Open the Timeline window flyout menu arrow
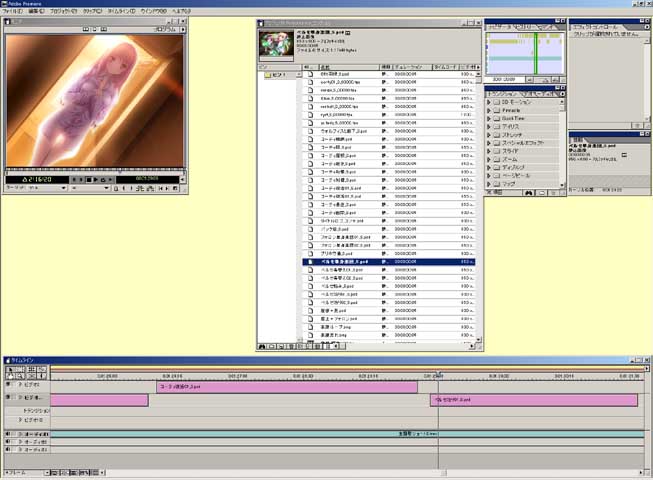 coord(647,369)
